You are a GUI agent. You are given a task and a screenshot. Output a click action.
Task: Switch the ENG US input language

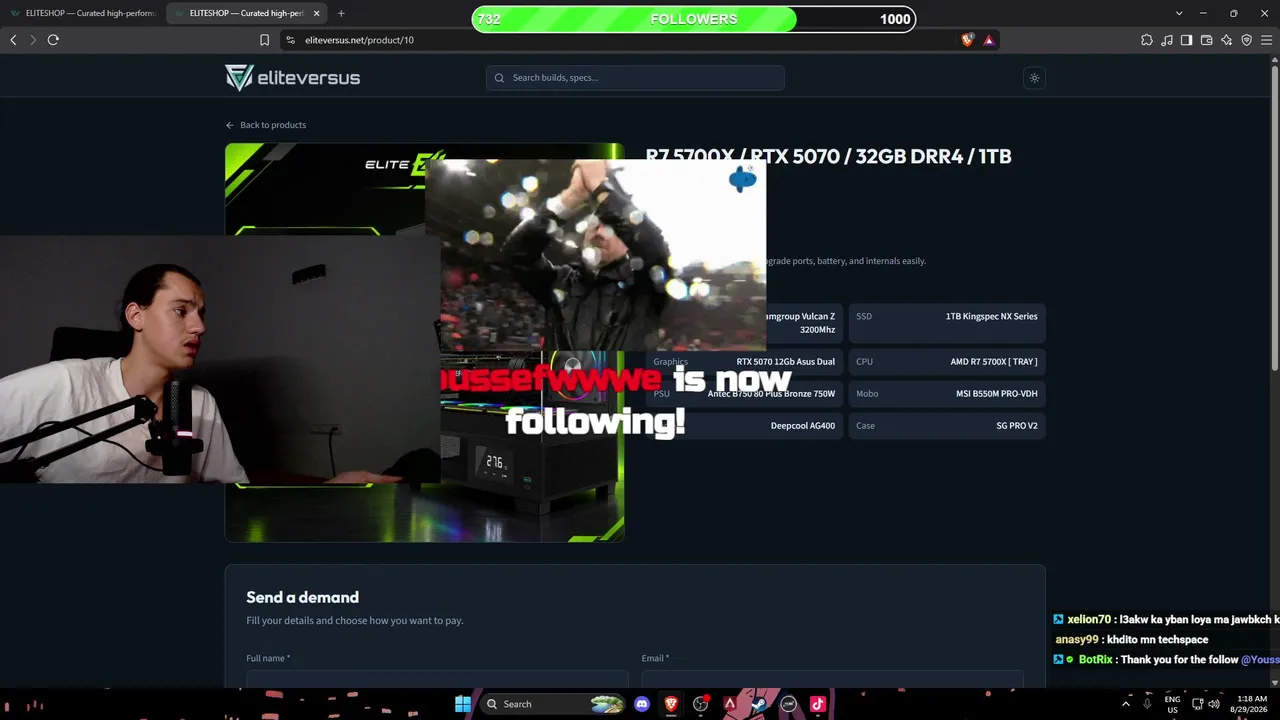1172,704
